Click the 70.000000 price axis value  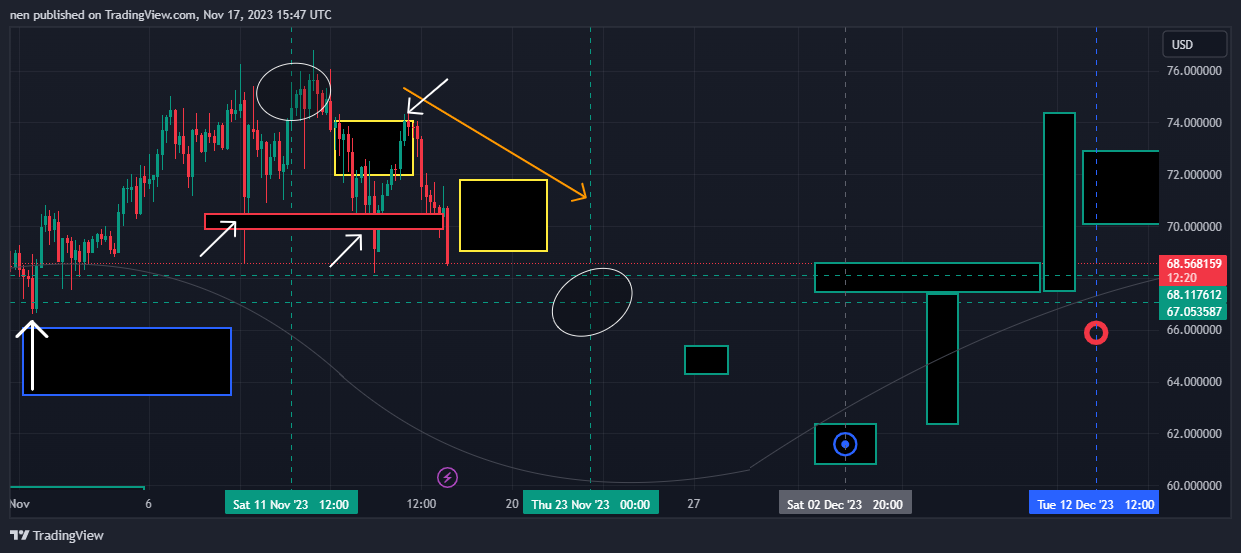click(1195, 227)
